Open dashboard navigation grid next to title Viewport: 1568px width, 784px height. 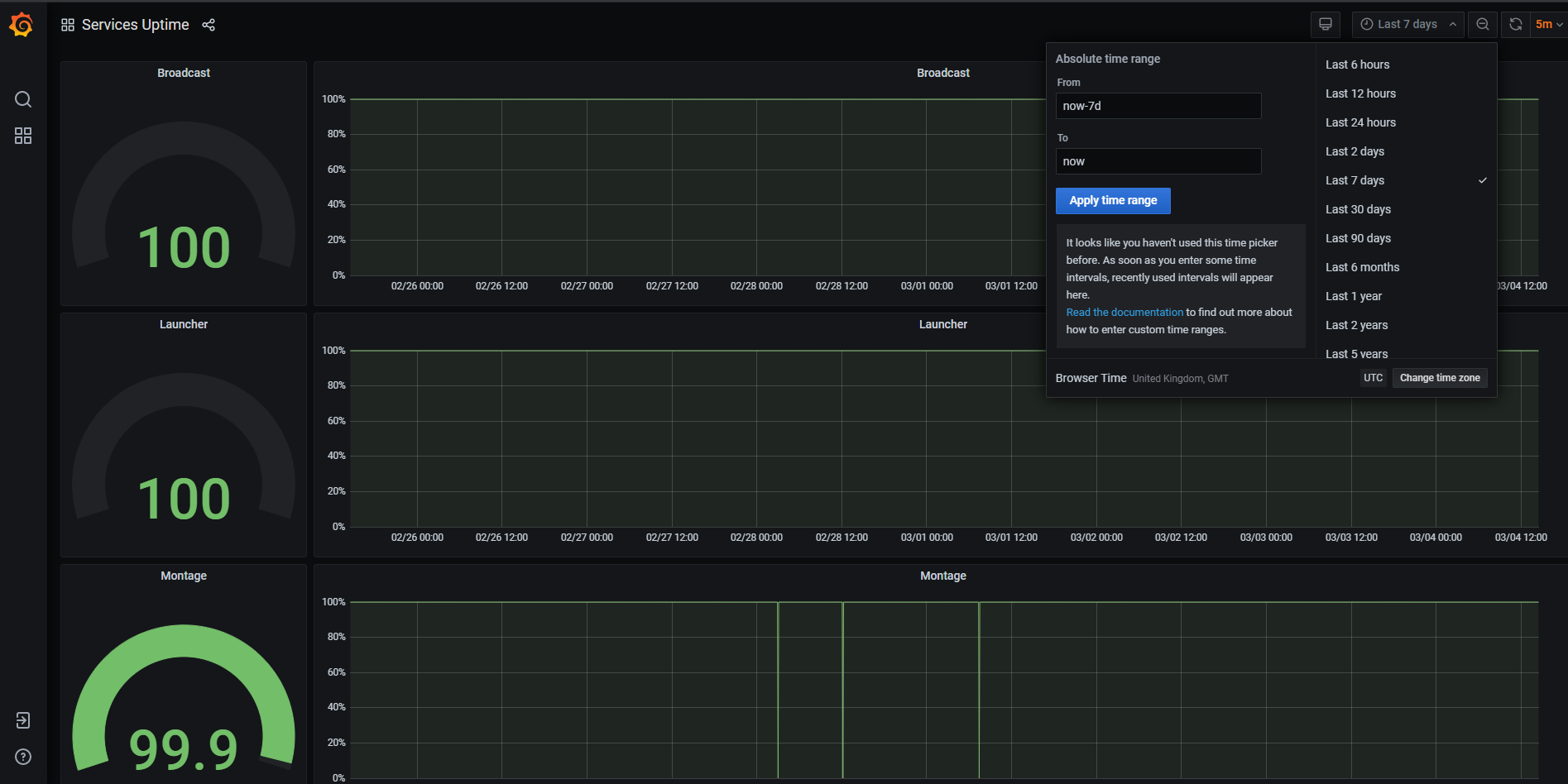pyautogui.click(x=68, y=25)
